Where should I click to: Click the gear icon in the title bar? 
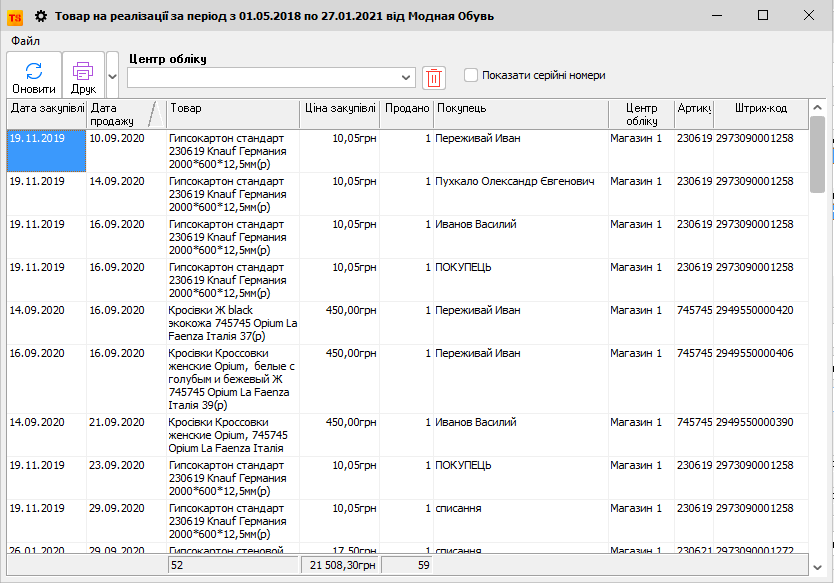pyautogui.click(x=41, y=16)
